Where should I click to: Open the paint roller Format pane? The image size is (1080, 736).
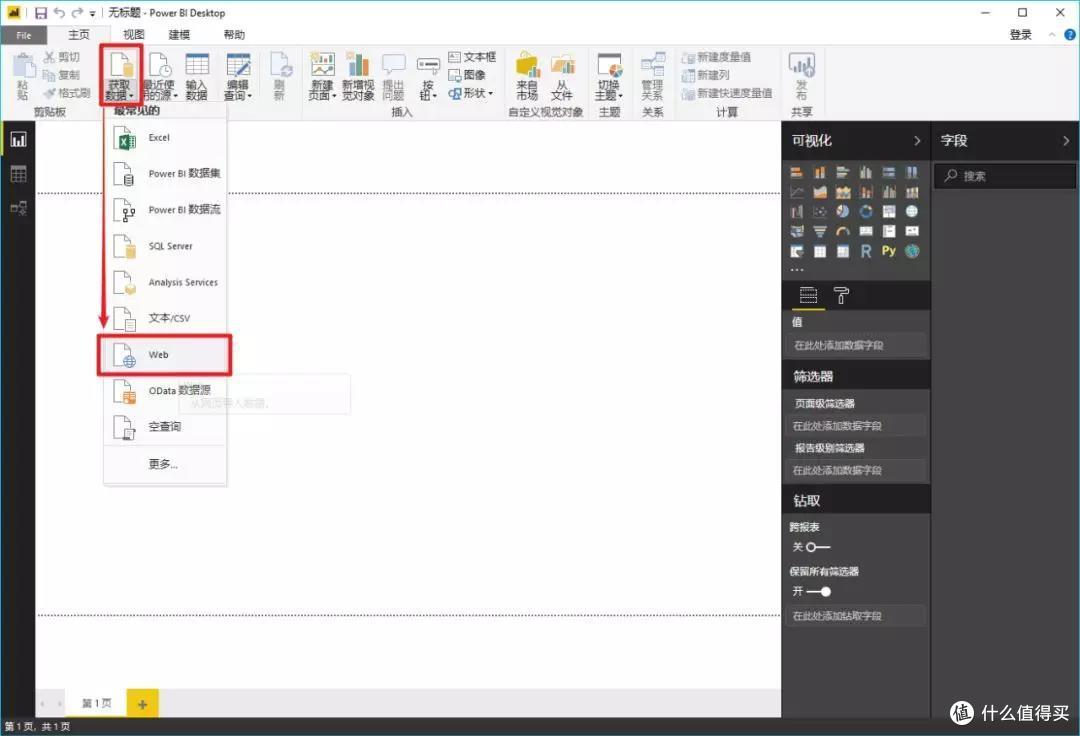point(841,295)
